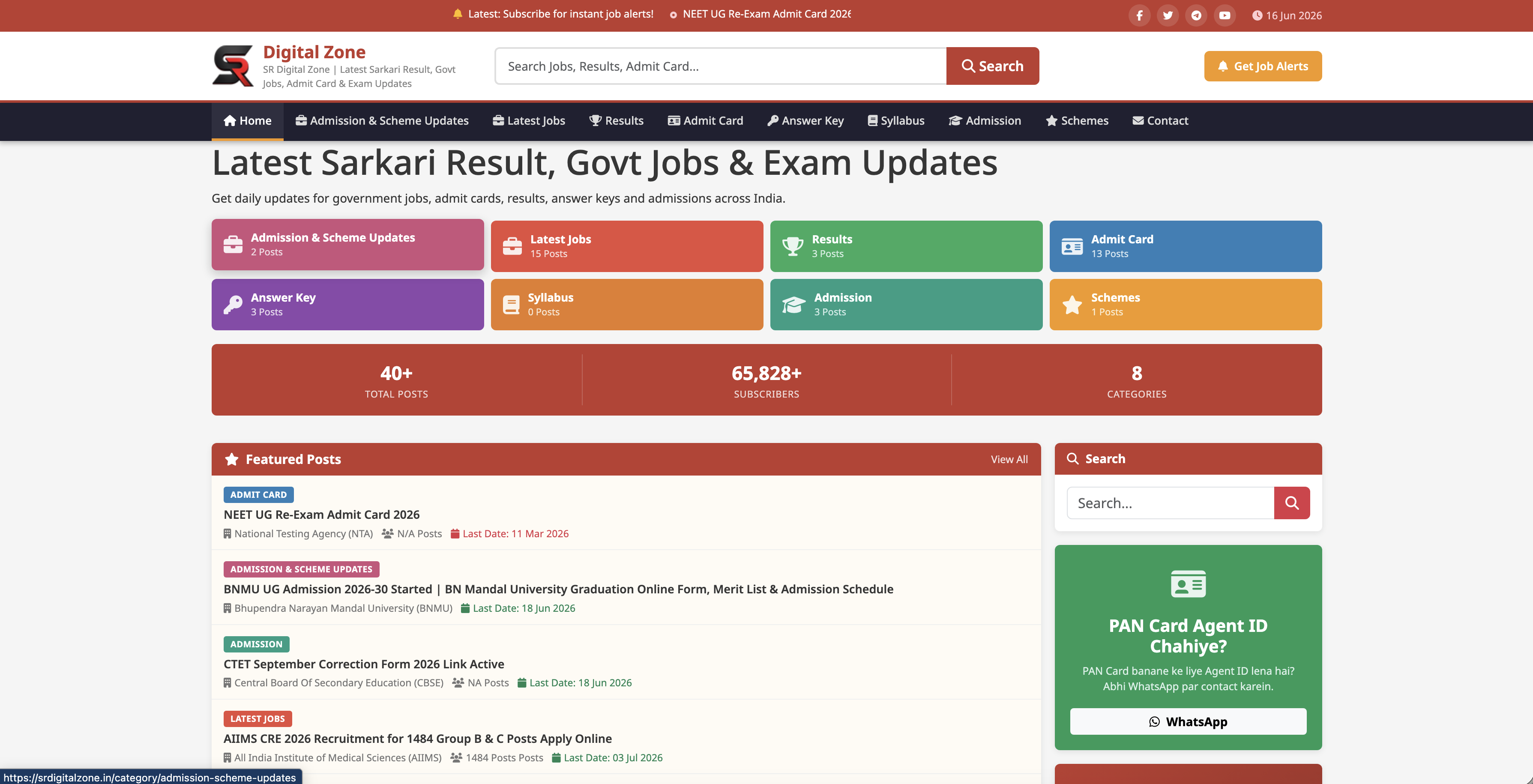This screenshot has height=784, width=1533.
Task: Click the ADMISSION & SCHEME UPDATES badge
Action: pos(301,569)
